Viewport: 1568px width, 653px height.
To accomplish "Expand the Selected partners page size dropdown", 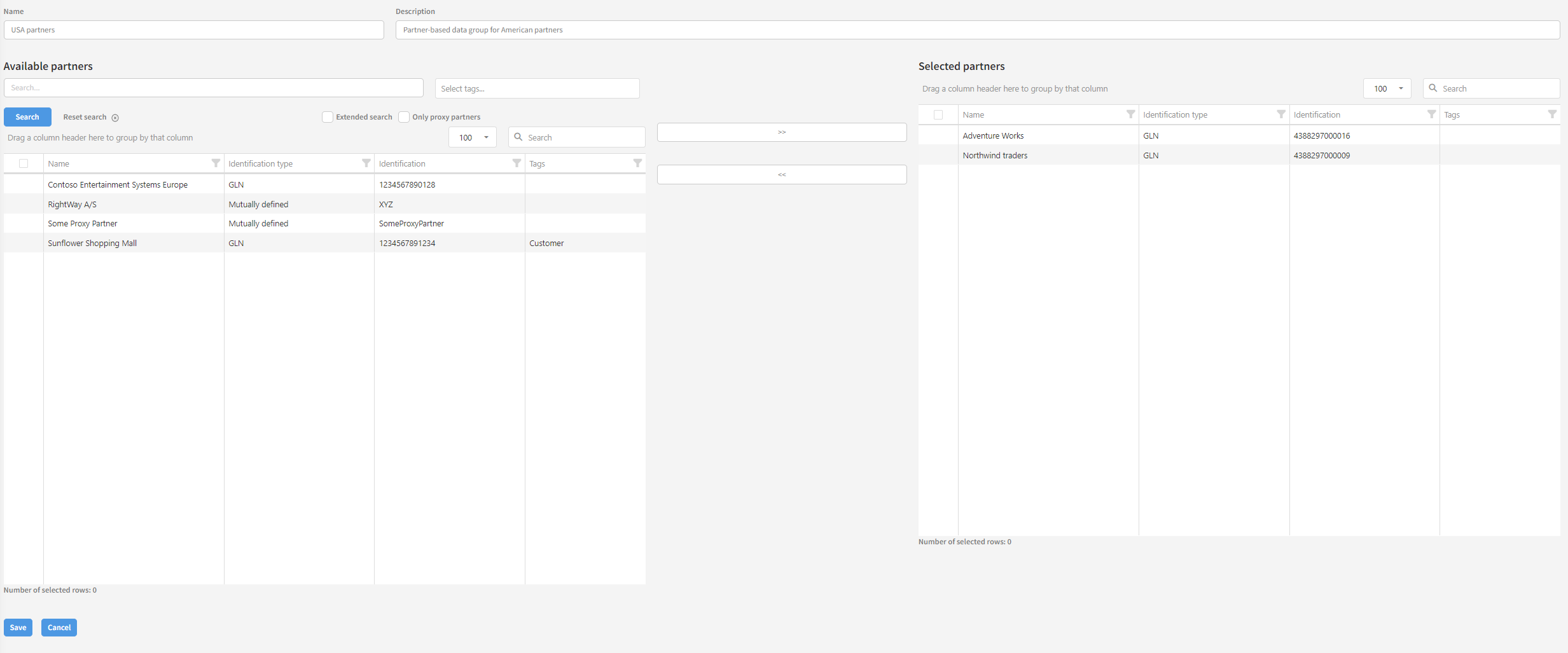I will [1387, 88].
